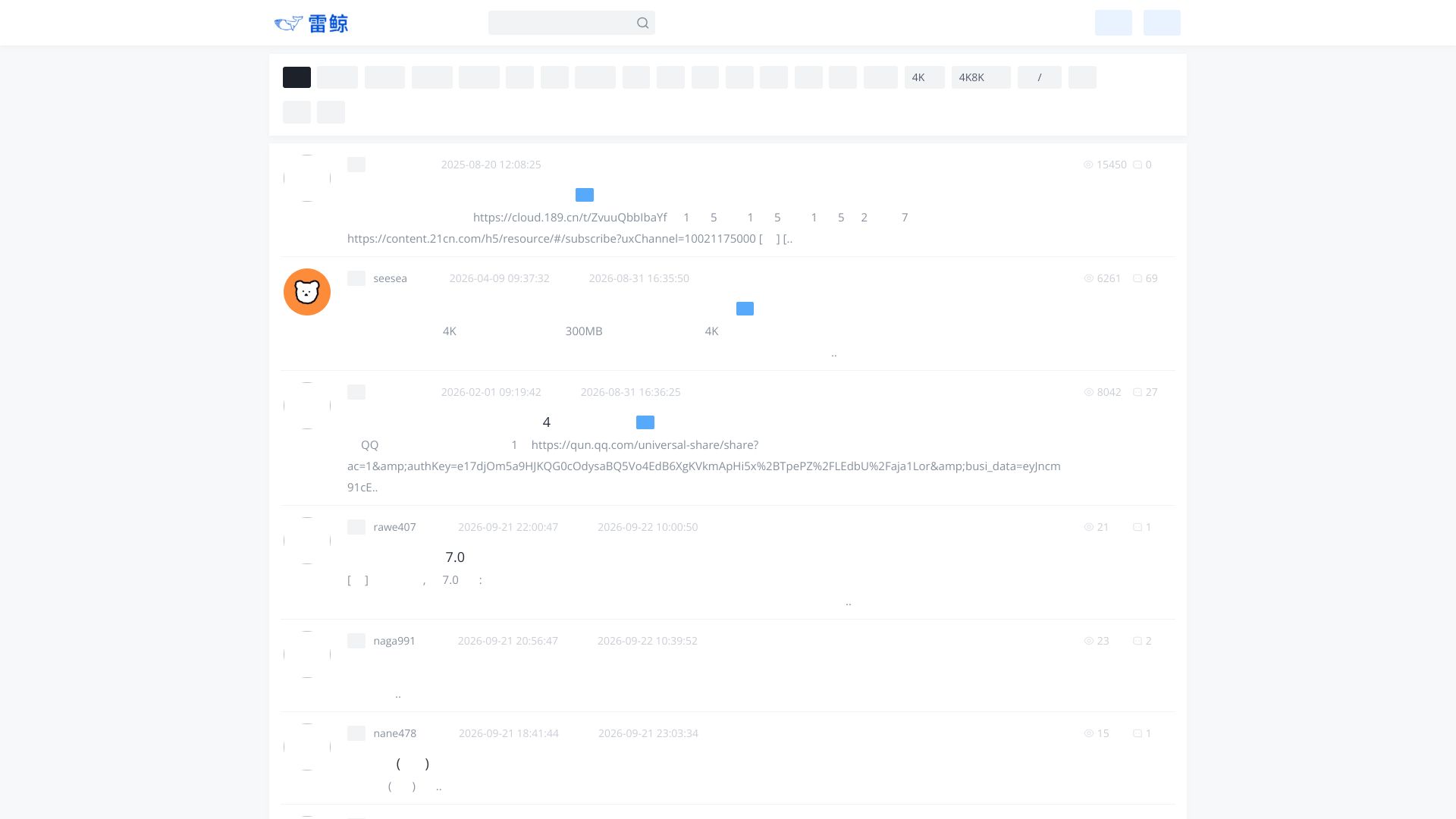Click the grey badge before rawe407's name
Viewport: 1456px width, 819px height.
(356, 527)
